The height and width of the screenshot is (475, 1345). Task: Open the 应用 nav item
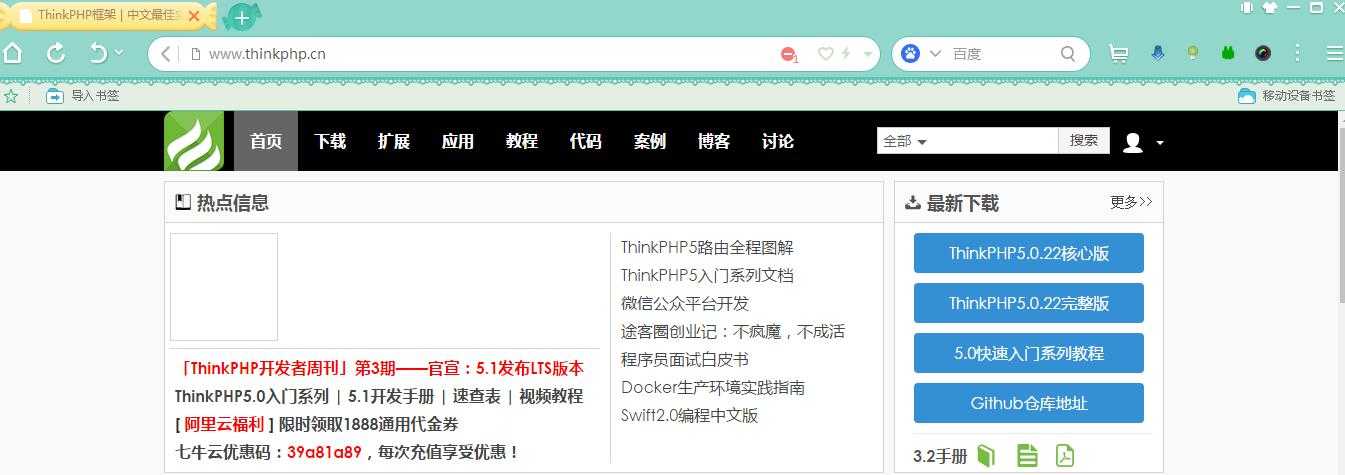[458, 141]
